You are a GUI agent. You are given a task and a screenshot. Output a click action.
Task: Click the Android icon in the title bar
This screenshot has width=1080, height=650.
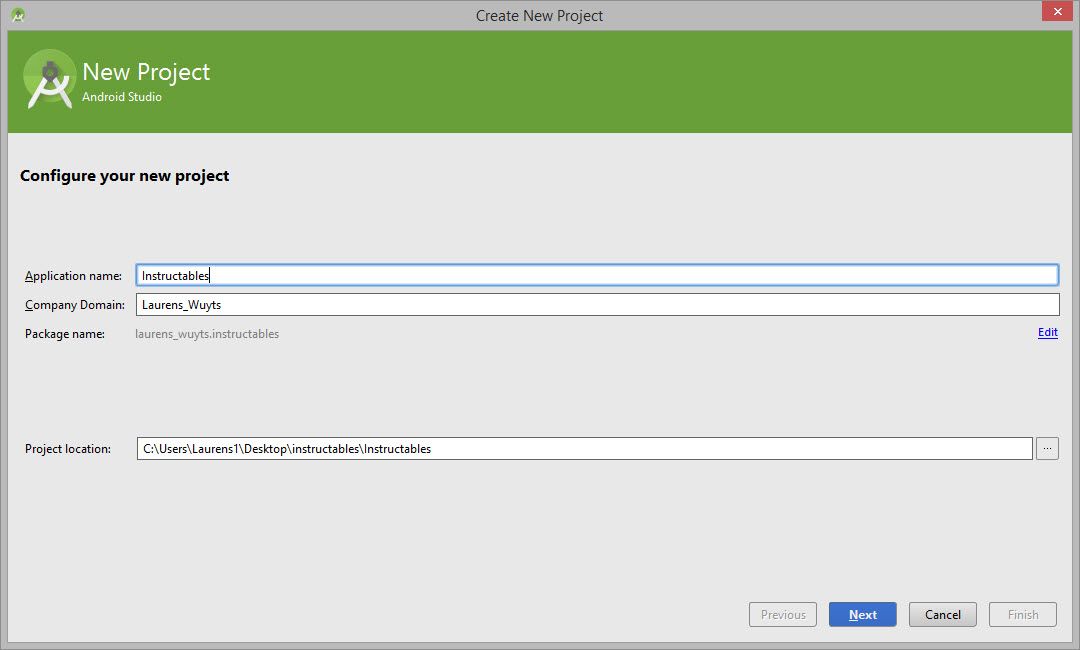pos(18,15)
